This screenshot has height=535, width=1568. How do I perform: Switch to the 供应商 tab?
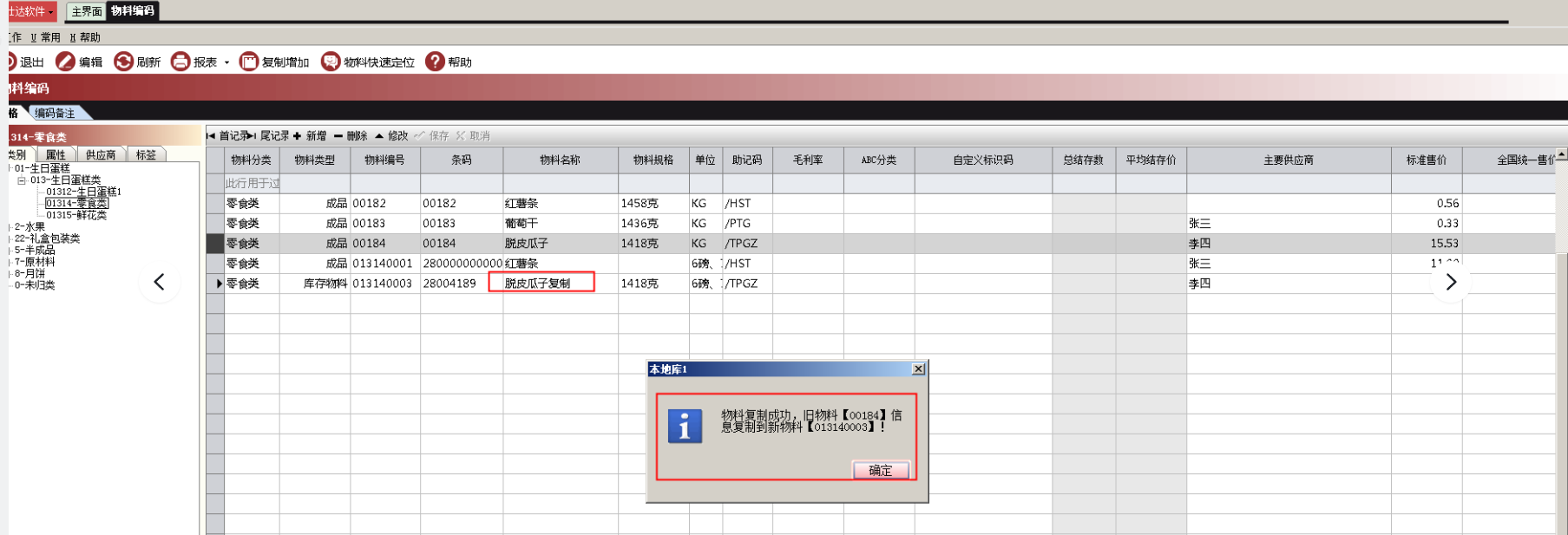click(x=101, y=155)
